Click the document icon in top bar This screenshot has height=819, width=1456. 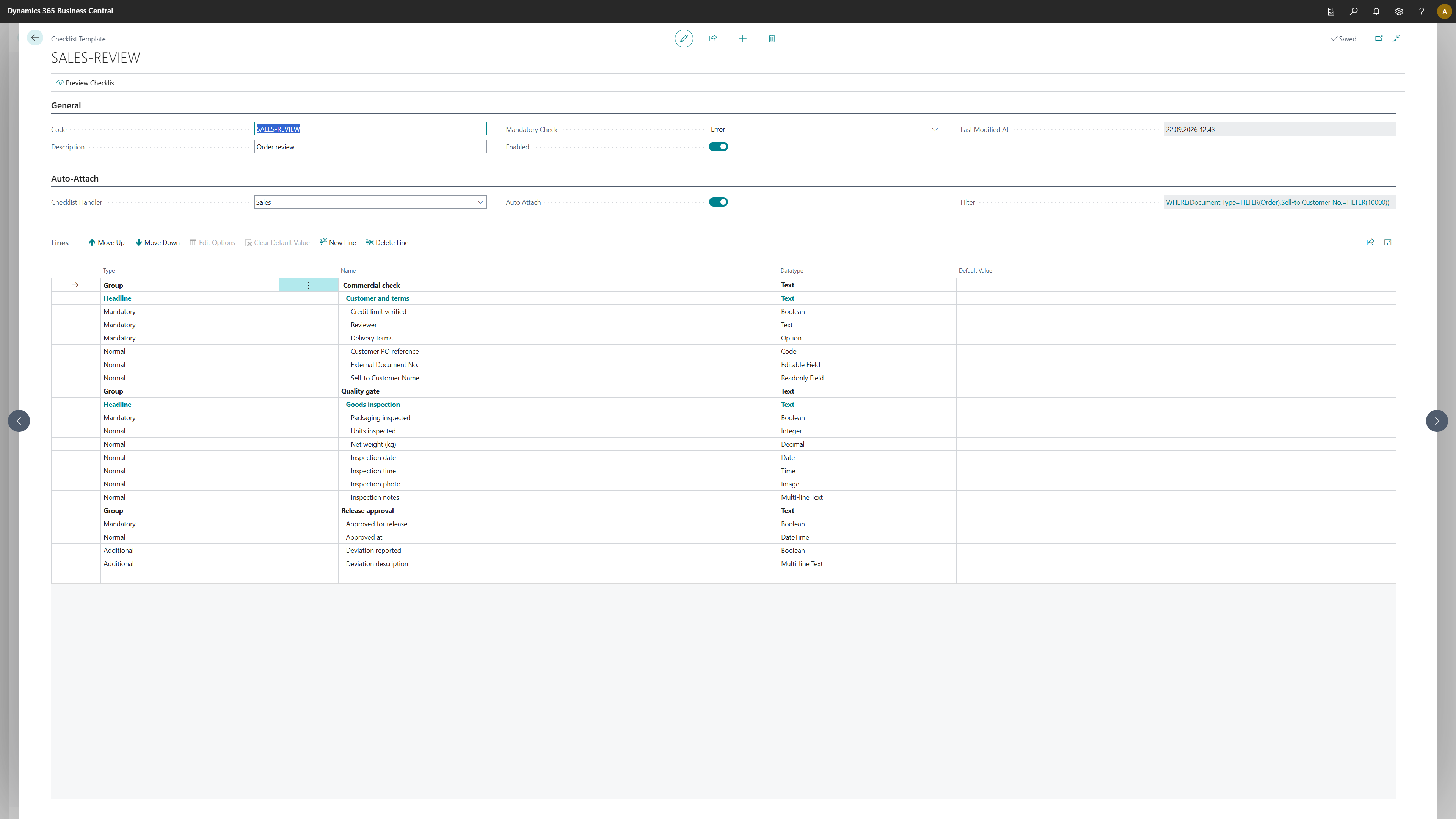coord(1331,11)
